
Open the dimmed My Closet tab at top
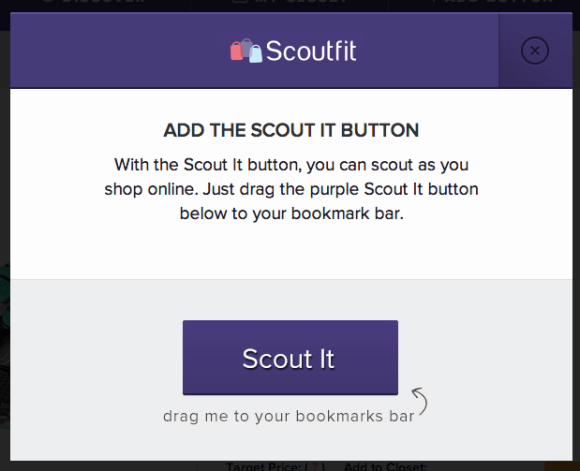click(290, 2)
